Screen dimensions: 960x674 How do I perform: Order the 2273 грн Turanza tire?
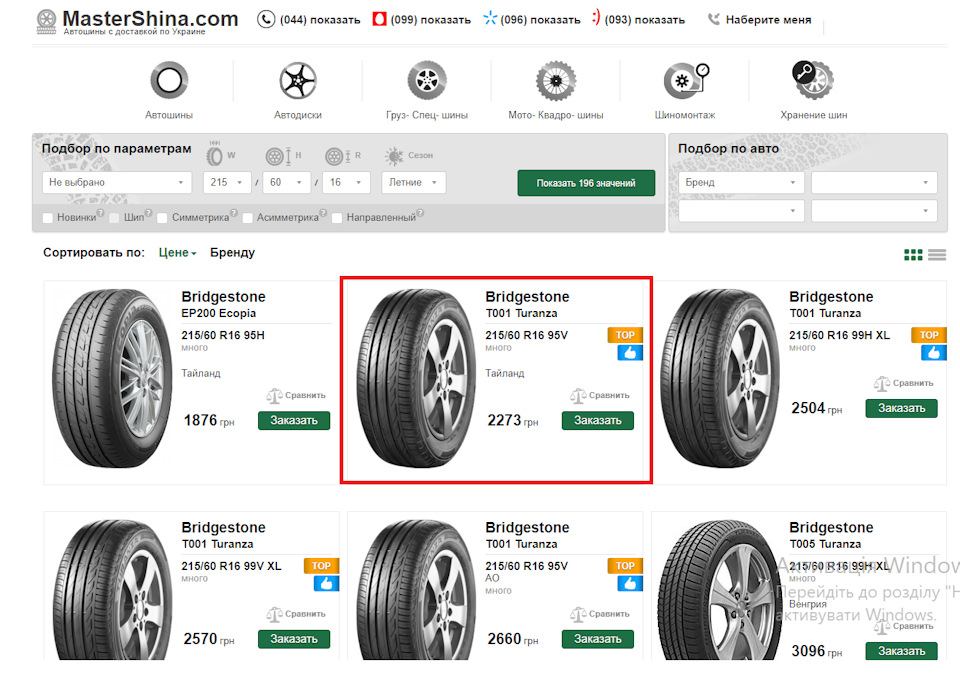click(x=598, y=421)
